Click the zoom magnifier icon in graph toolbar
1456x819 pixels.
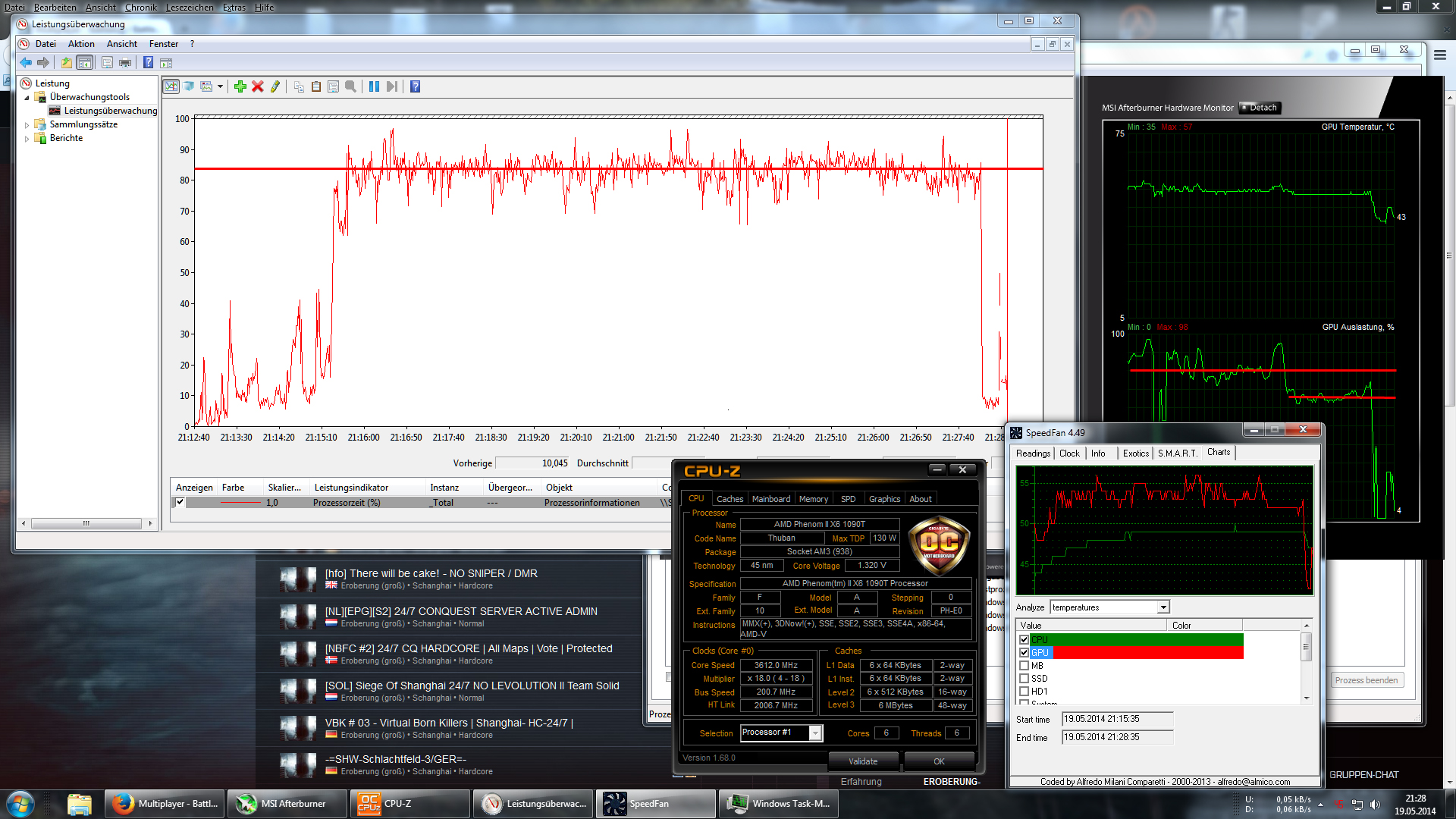click(x=350, y=86)
